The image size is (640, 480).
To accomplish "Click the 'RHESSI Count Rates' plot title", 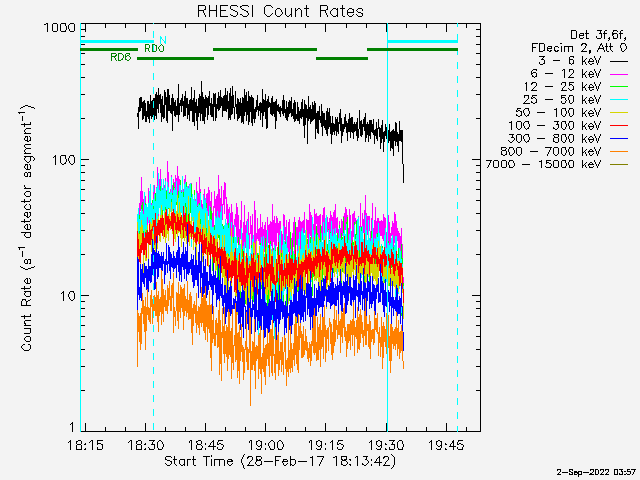I will click(280, 11).
